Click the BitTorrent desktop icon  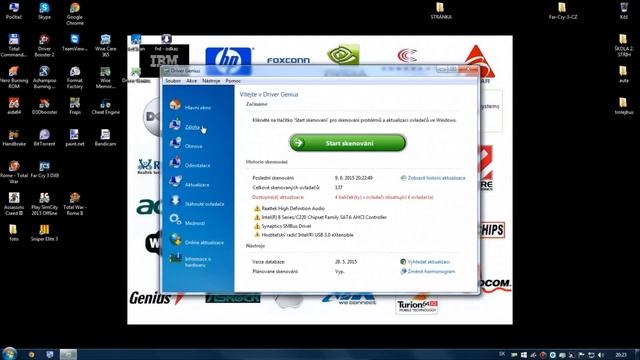coord(44,138)
